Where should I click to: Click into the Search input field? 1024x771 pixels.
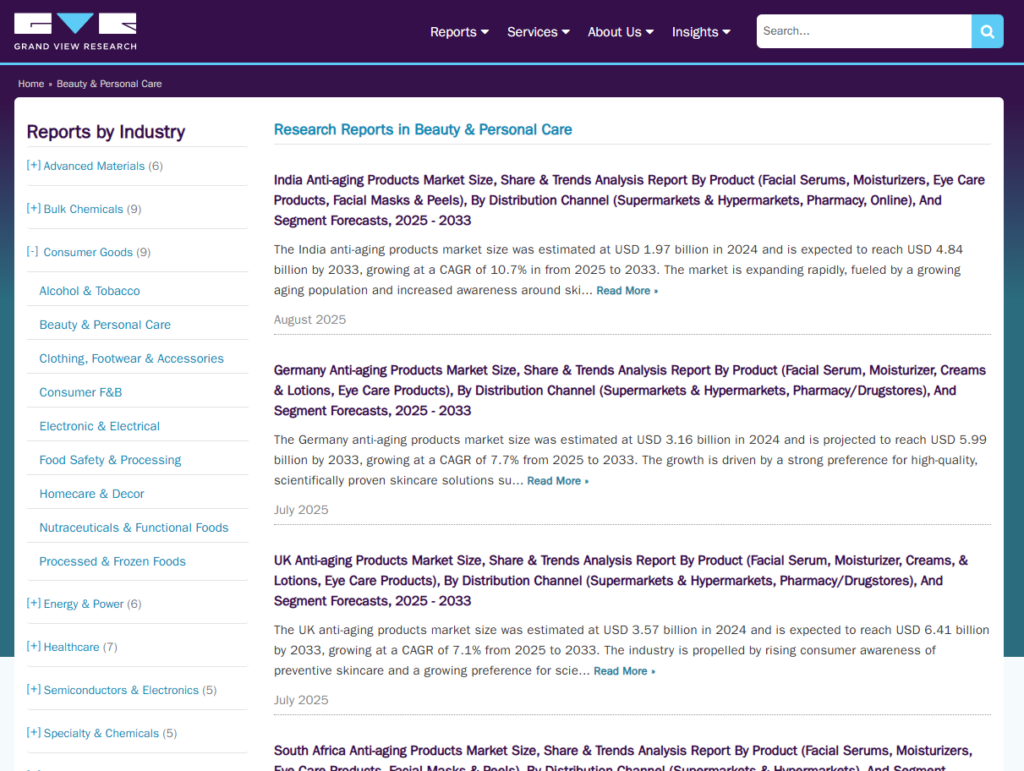tap(863, 31)
